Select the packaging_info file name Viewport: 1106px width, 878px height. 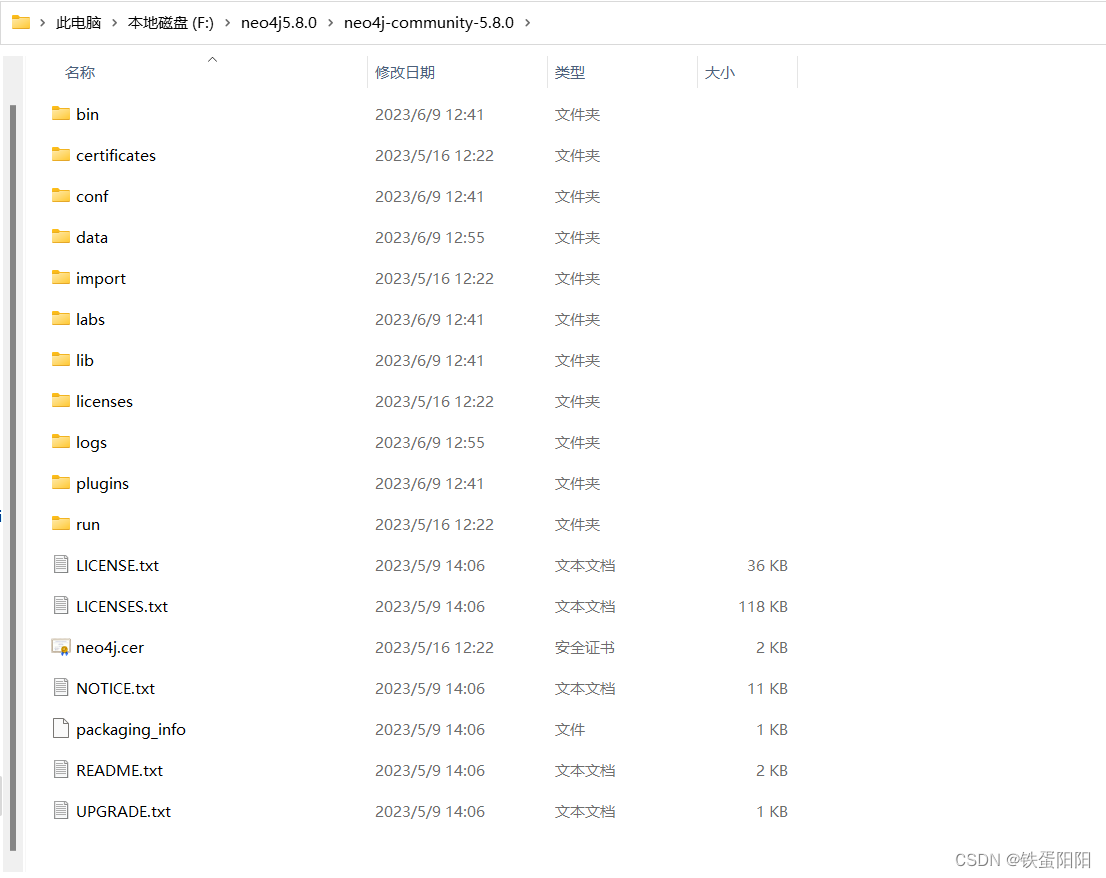131,730
